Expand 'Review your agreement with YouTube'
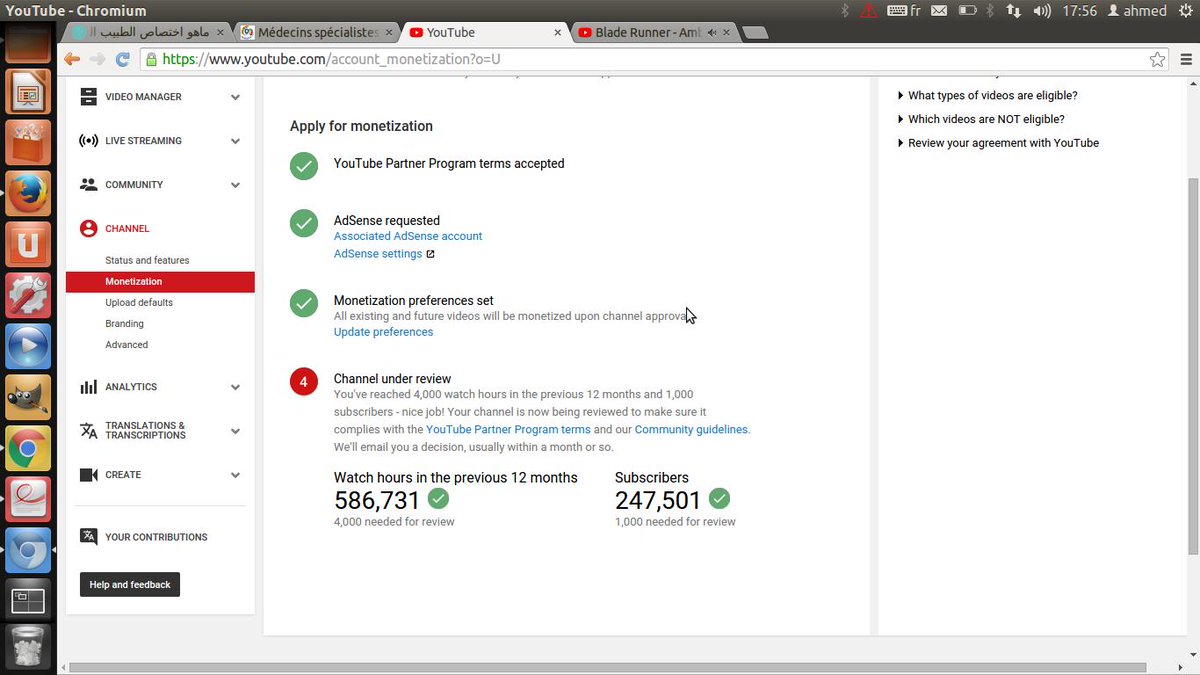This screenshot has width=1200, height=675. tap(998, 143)
